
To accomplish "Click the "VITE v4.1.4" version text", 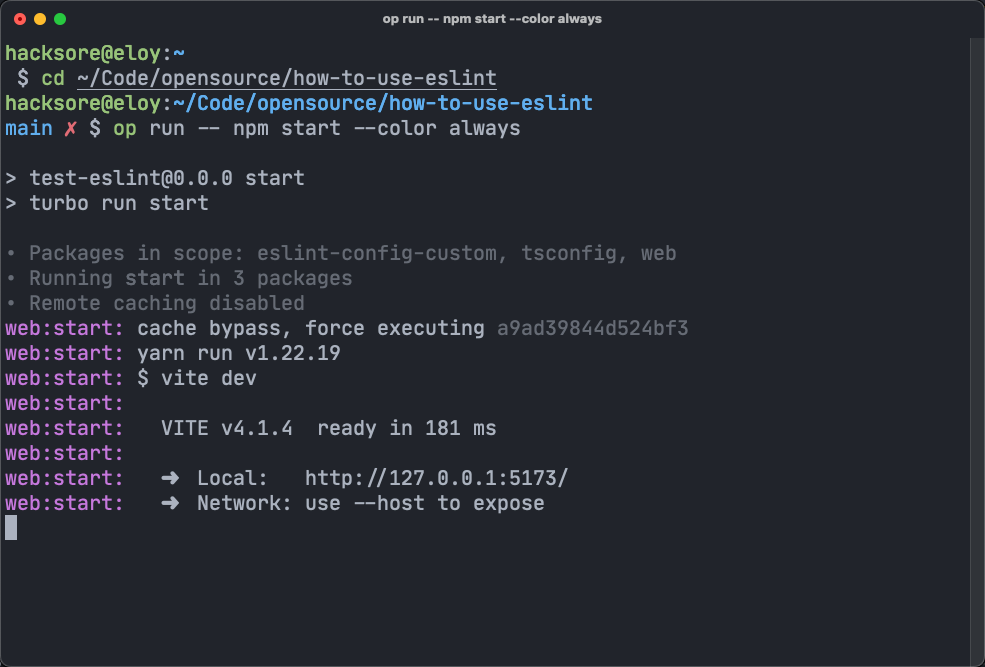I will (x=226, y=428).
